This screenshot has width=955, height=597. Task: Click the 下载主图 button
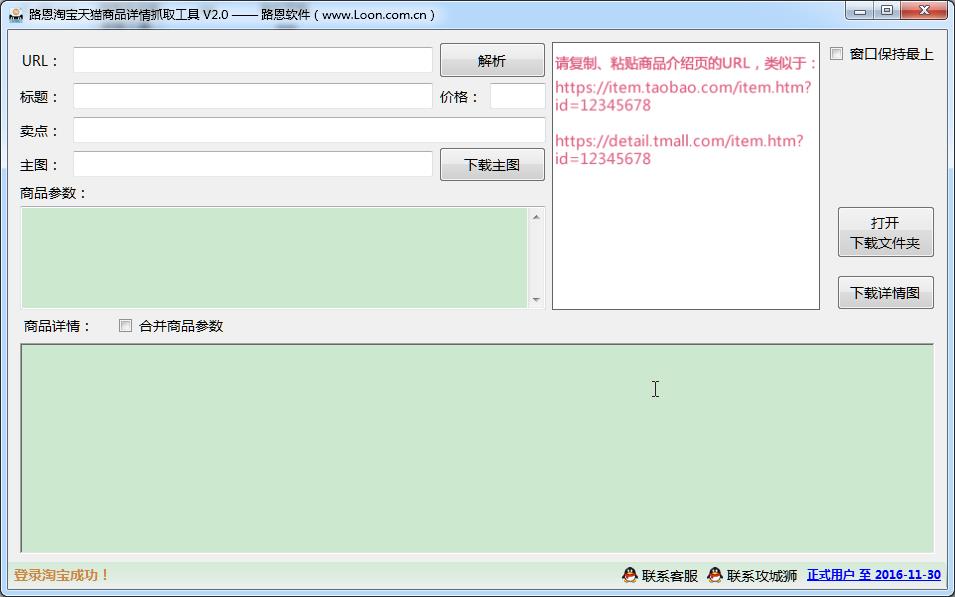[x=492, y=165]
